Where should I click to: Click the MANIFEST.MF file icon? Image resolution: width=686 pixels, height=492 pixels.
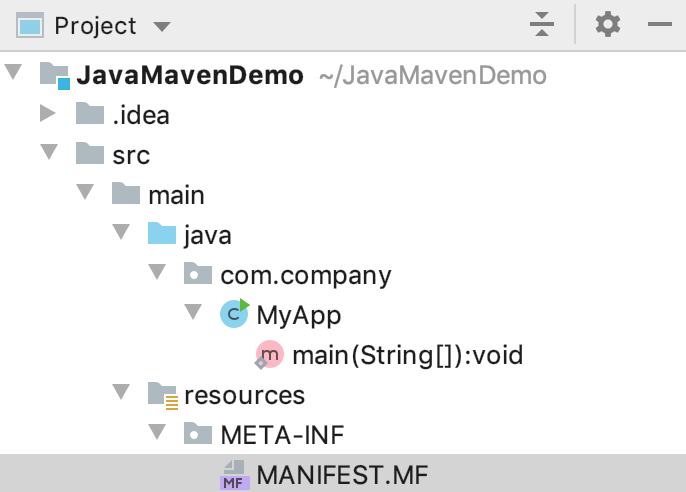[x=233, y=475]
